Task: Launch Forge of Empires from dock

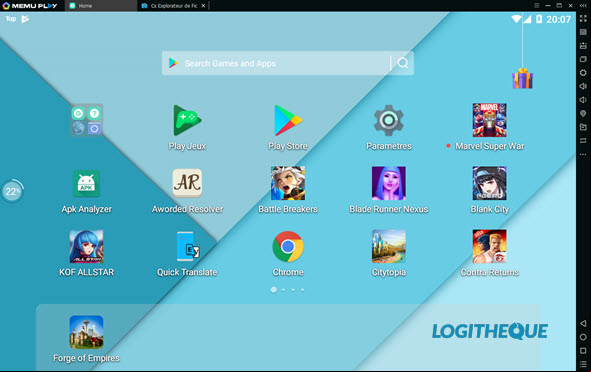Action: tap(86, 332)
